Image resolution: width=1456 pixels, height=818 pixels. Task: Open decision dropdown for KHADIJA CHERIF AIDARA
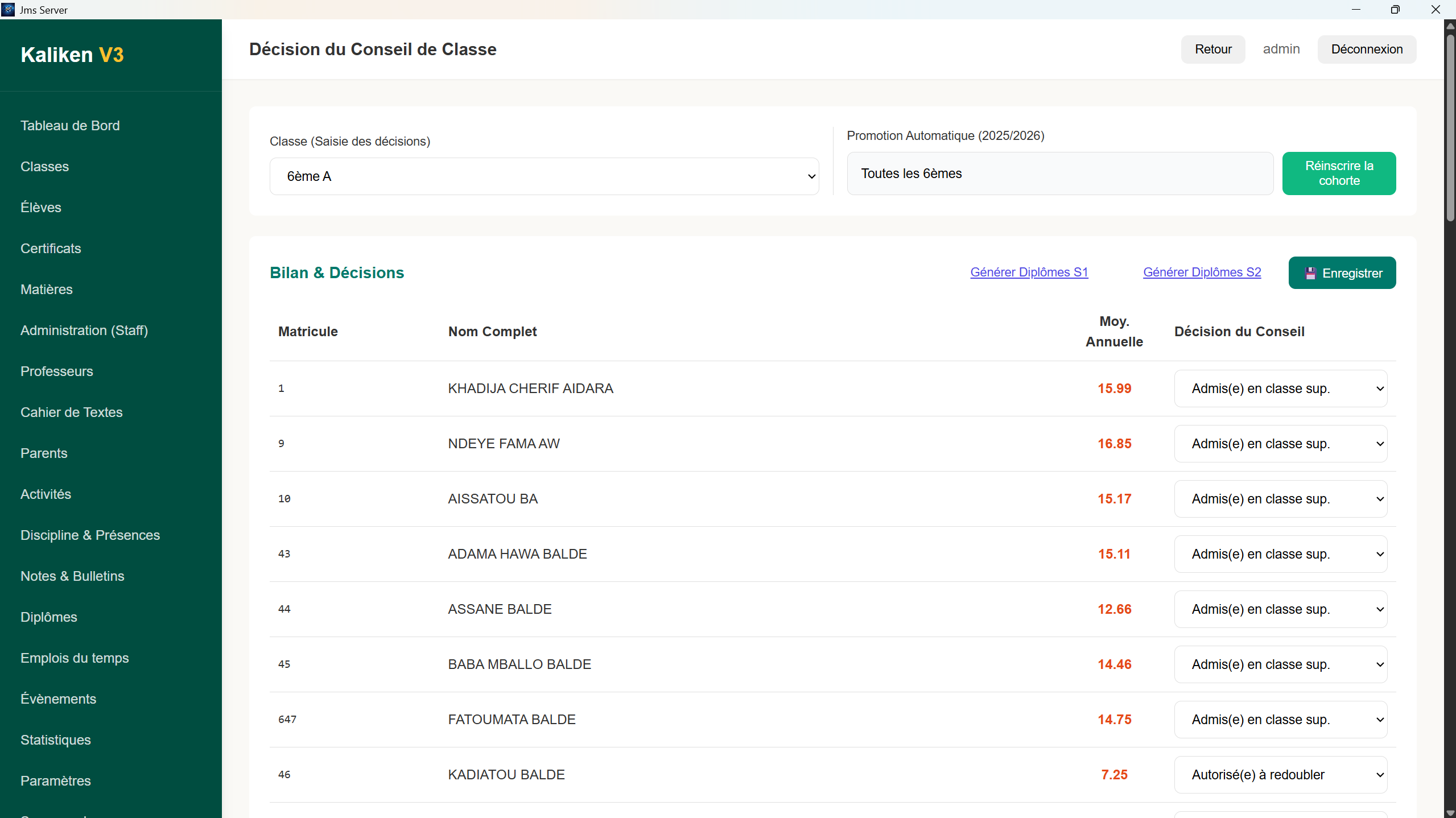coord(1280,389)
